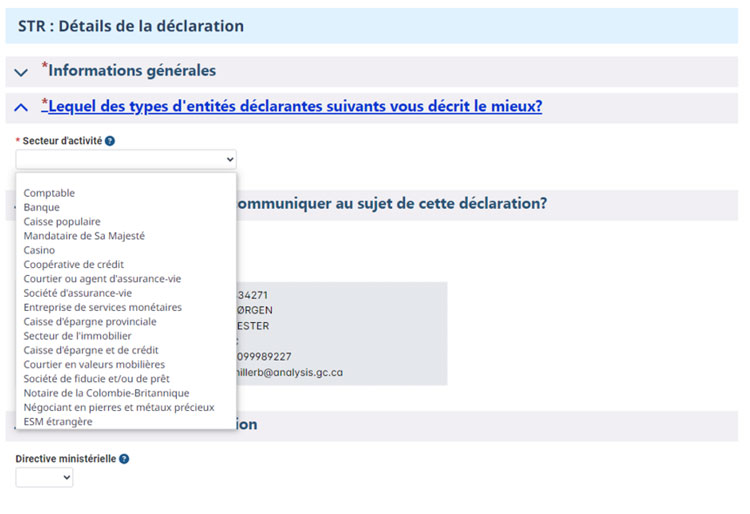Choose Caisse d'épargne et de crédit
Image resolution: width=750 pixels, height=514 pixels.
[91, 350]
